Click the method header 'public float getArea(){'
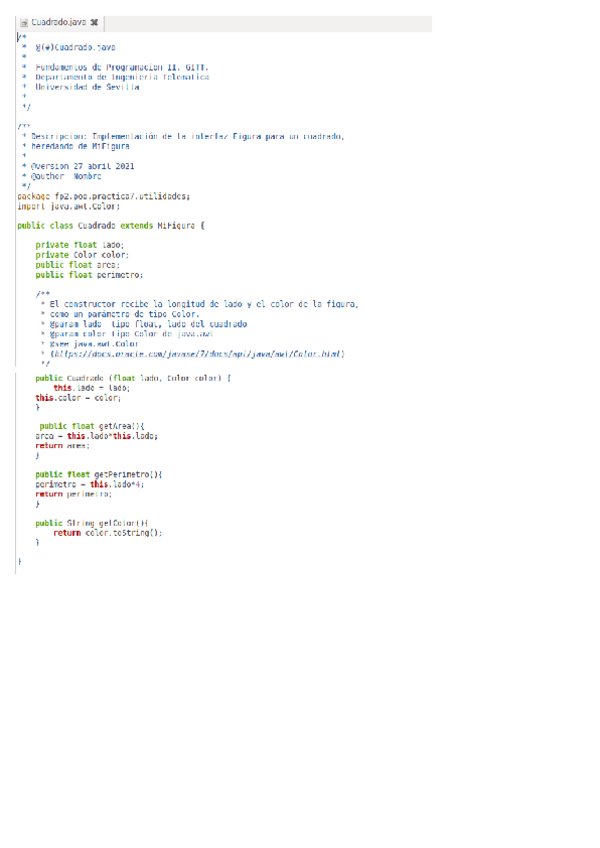This screenshot has width=600, height=848. [x=92, y=426]
